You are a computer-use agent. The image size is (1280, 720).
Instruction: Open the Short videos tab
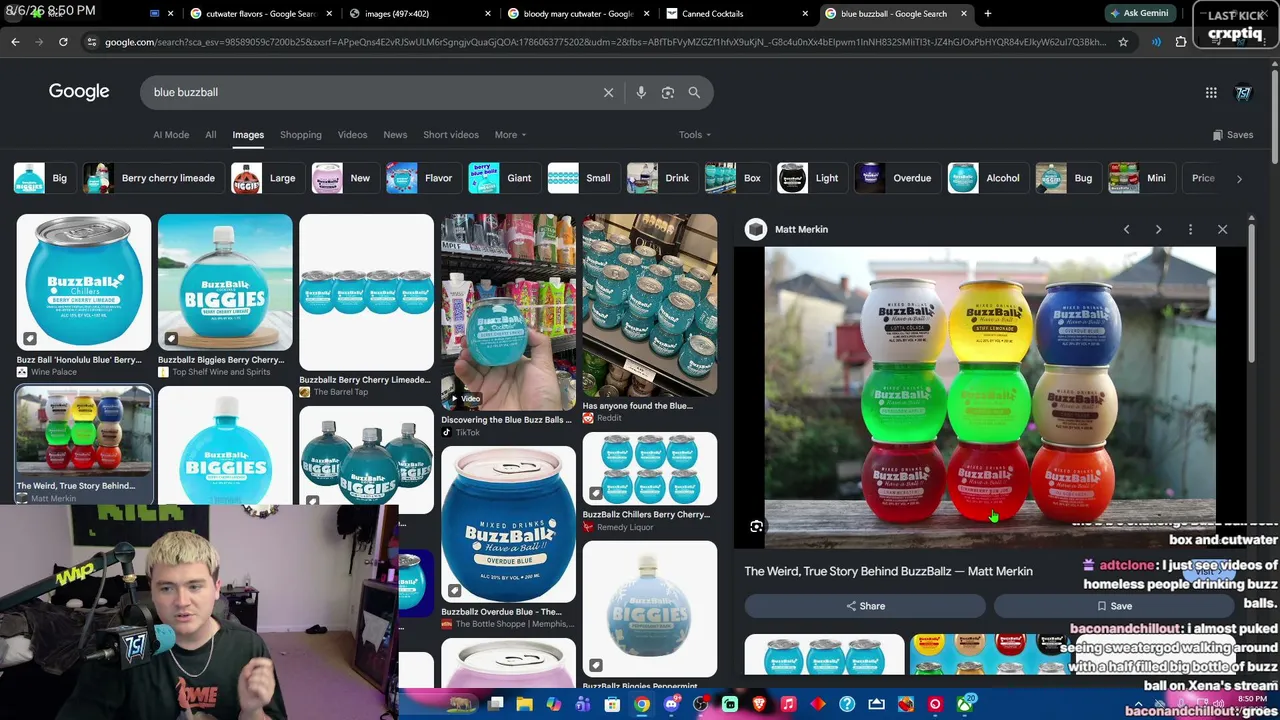tap(451, 135)
